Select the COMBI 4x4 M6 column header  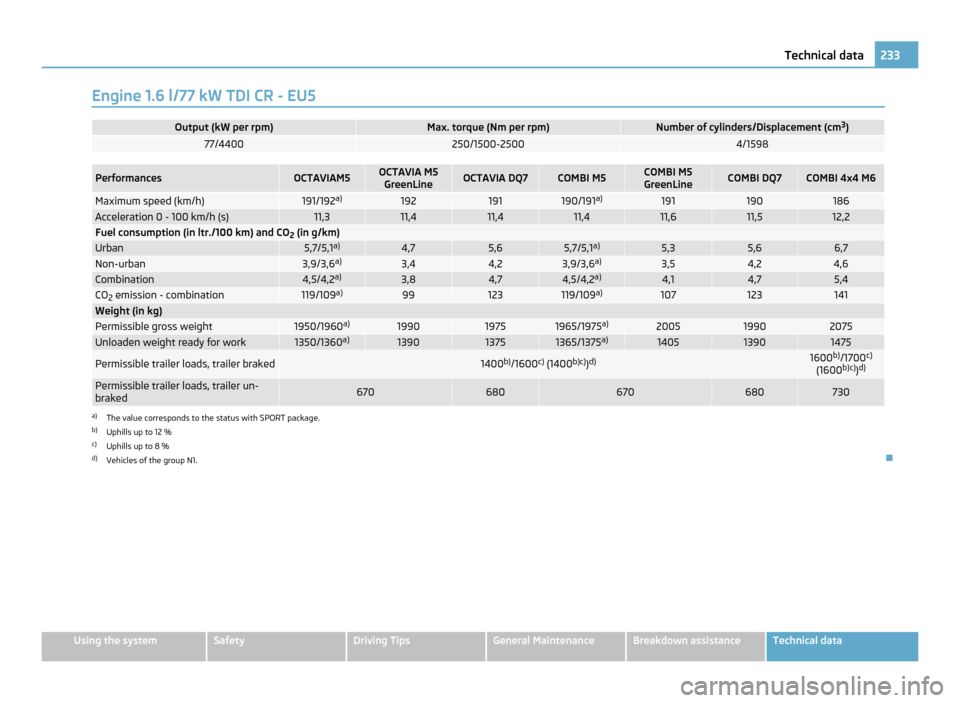coord(841,178)
